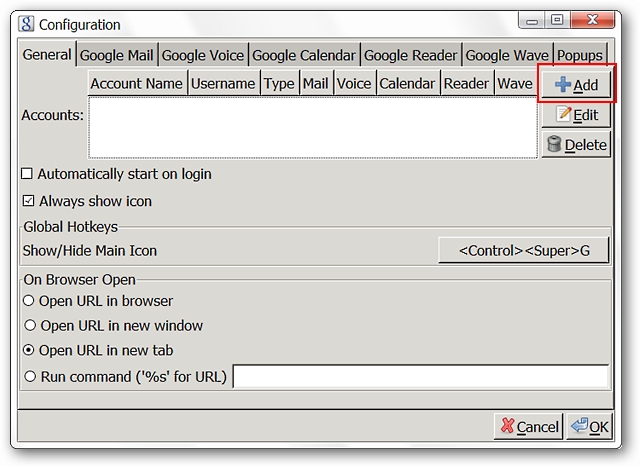Click the Configuration window app icon
The height and width of the screenshot is (467, 640).
click(26, 24)
